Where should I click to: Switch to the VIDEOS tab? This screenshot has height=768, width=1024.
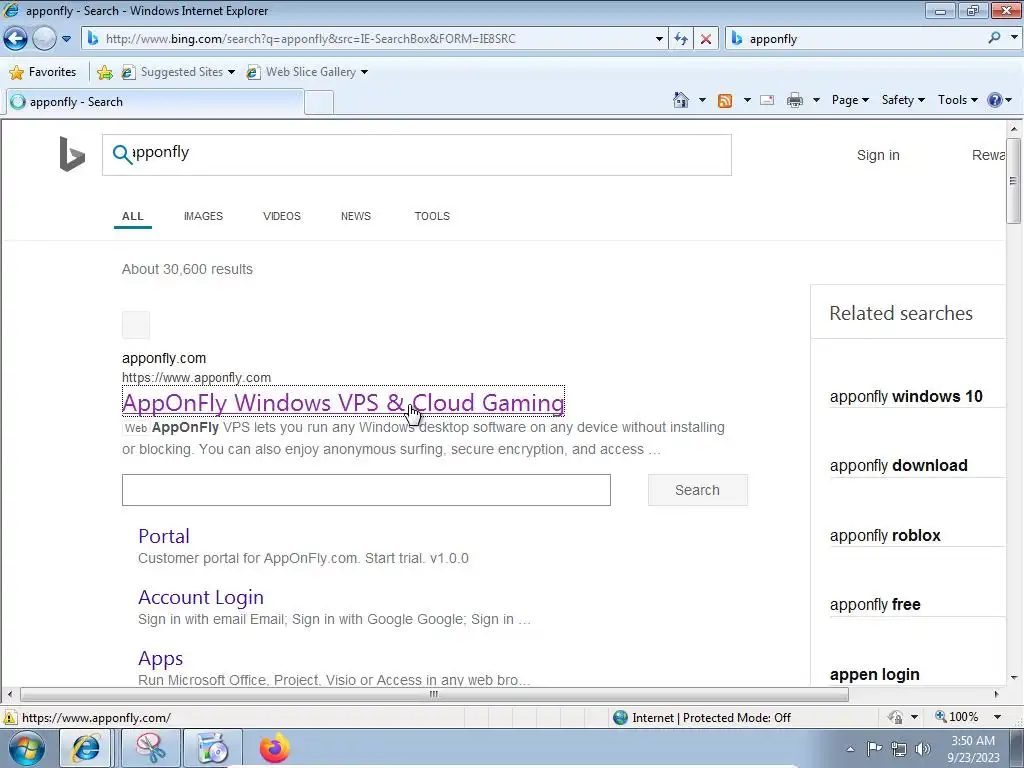(x=281, y=216)
